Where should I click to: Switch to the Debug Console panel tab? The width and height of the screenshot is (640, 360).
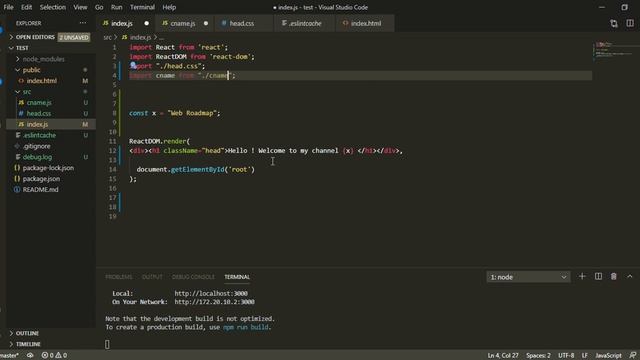pyautogui.click(x=193, y=277)
